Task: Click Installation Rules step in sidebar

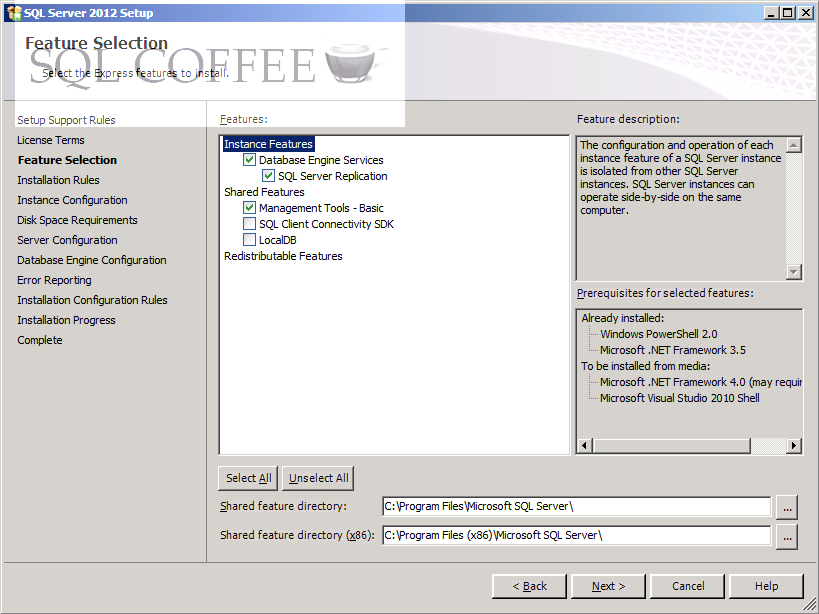Action: 58,180
